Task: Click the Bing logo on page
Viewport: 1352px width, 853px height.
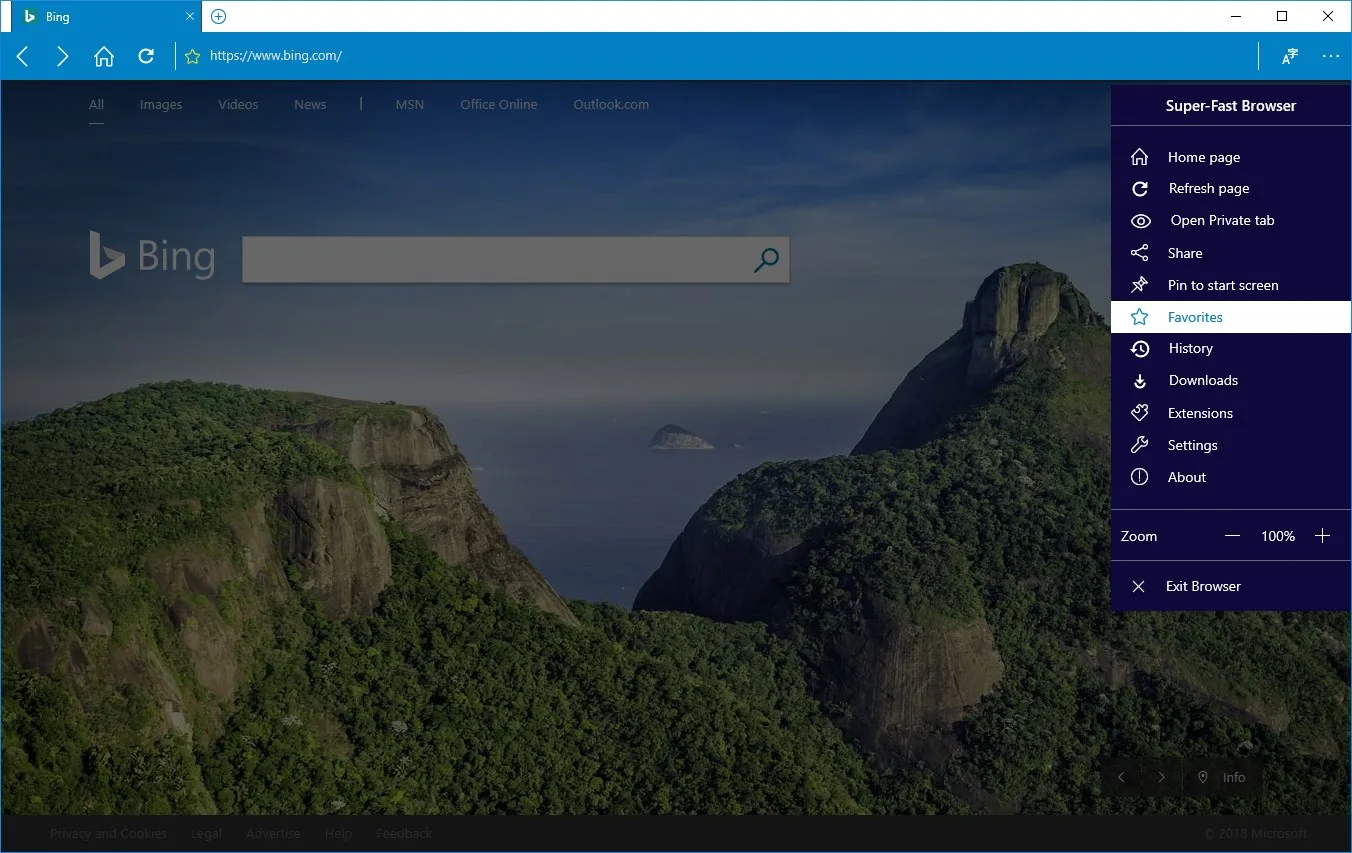Action: pyautogui.click(x=152, y=255)
